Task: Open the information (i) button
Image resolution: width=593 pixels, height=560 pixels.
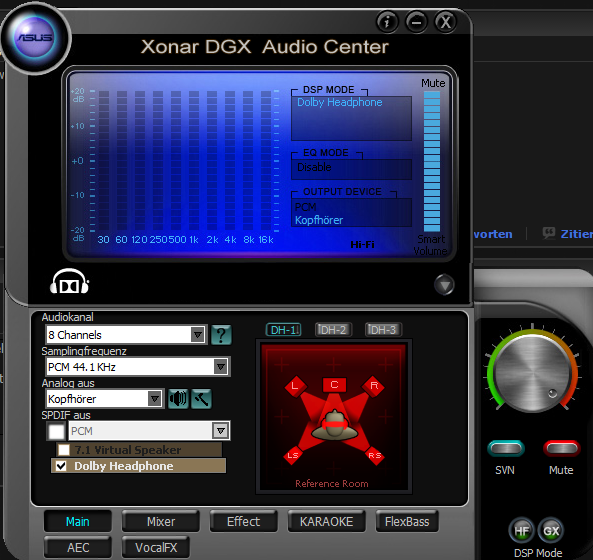Action: click(387, 22)
